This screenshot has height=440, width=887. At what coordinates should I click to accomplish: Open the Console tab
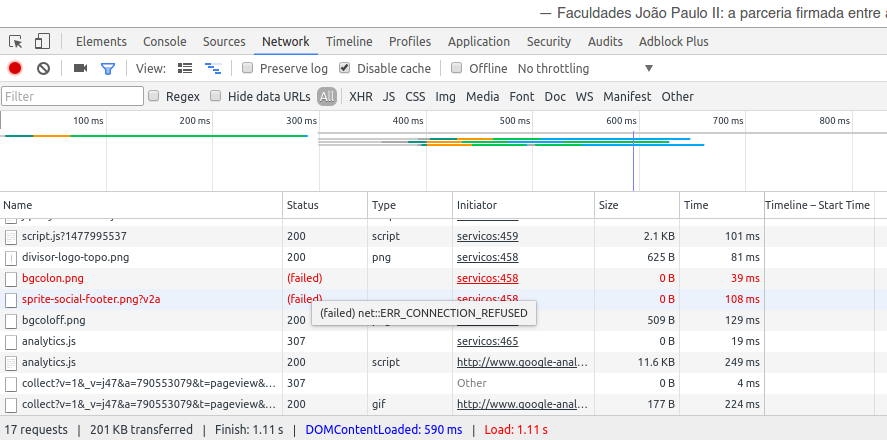(x=165, y=41)
